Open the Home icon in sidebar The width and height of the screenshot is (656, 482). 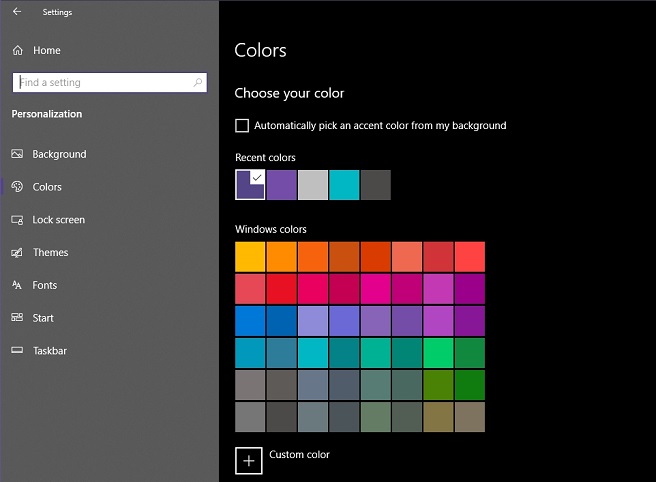point(18,50)
